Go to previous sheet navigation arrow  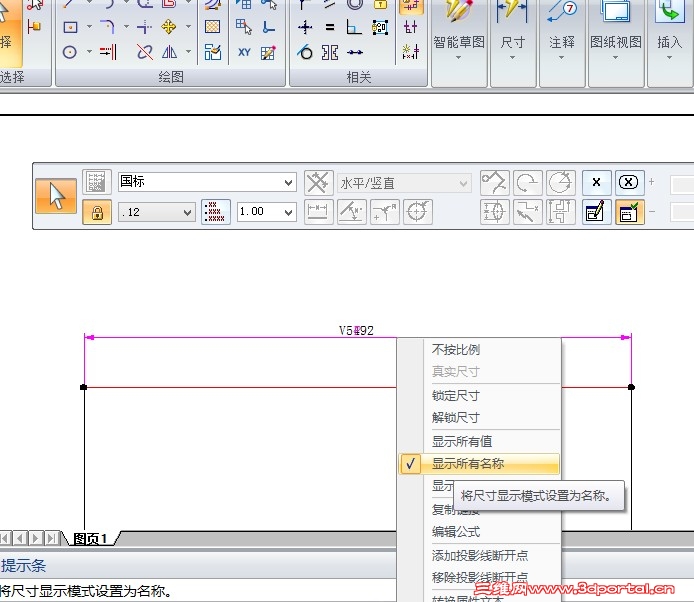20,538
